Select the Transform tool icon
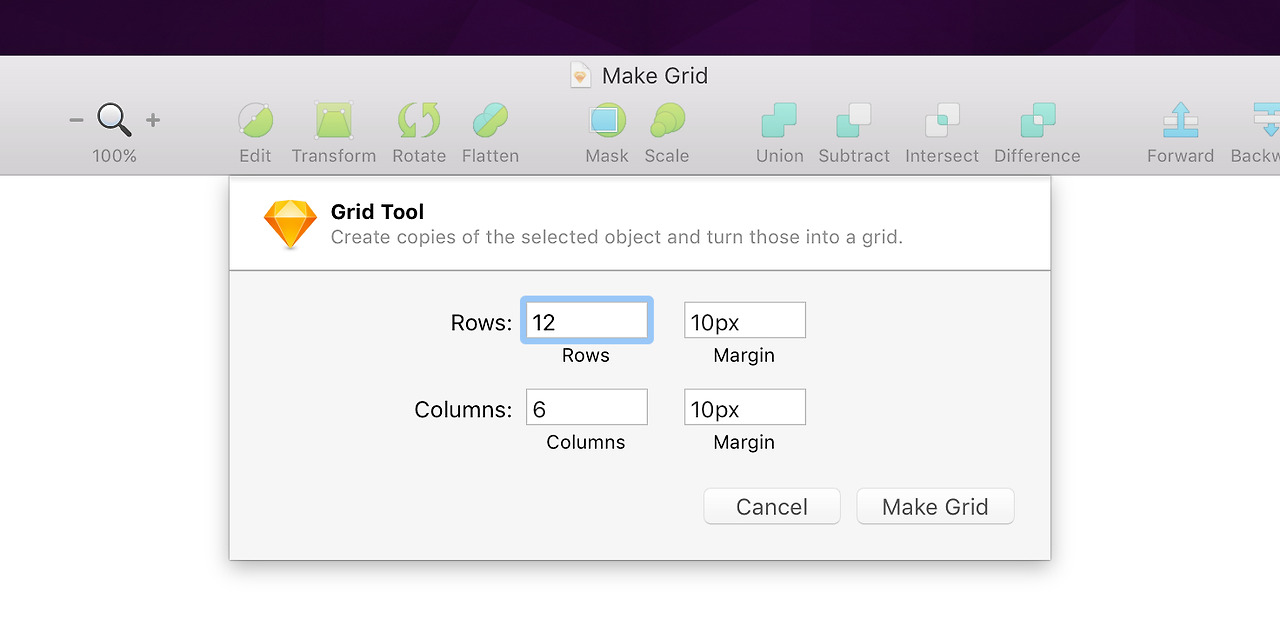Image resolution: width=1280 pixels, height=626 pixels. [334, 120]
